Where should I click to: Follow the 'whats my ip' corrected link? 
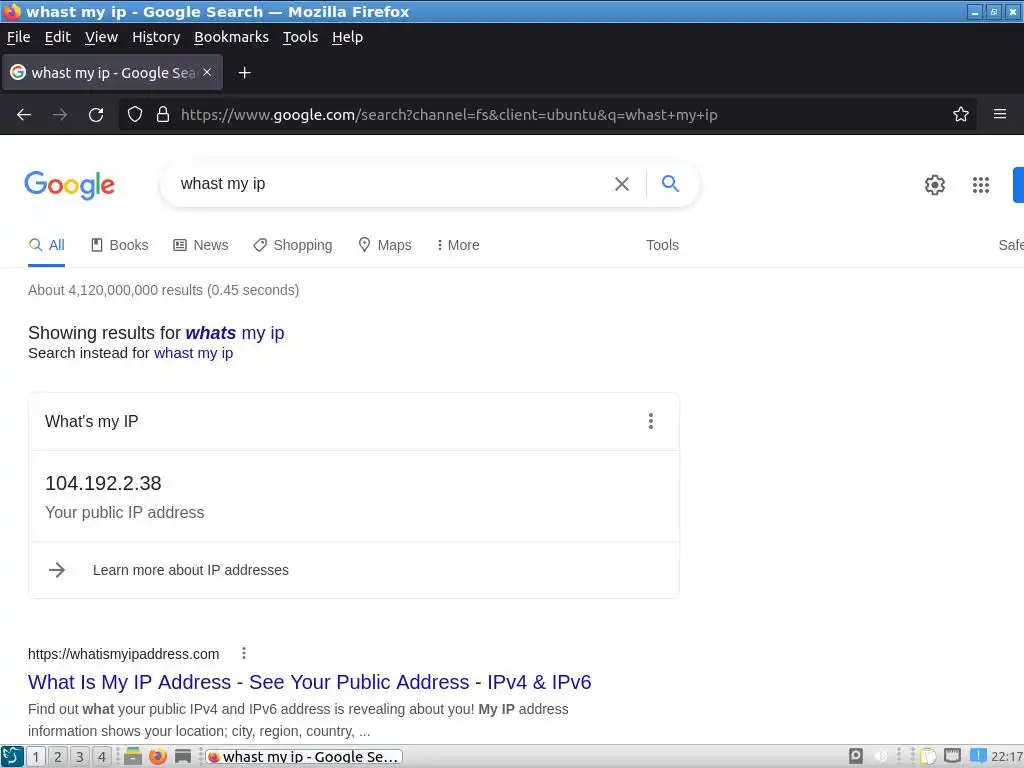pos(235,333)
